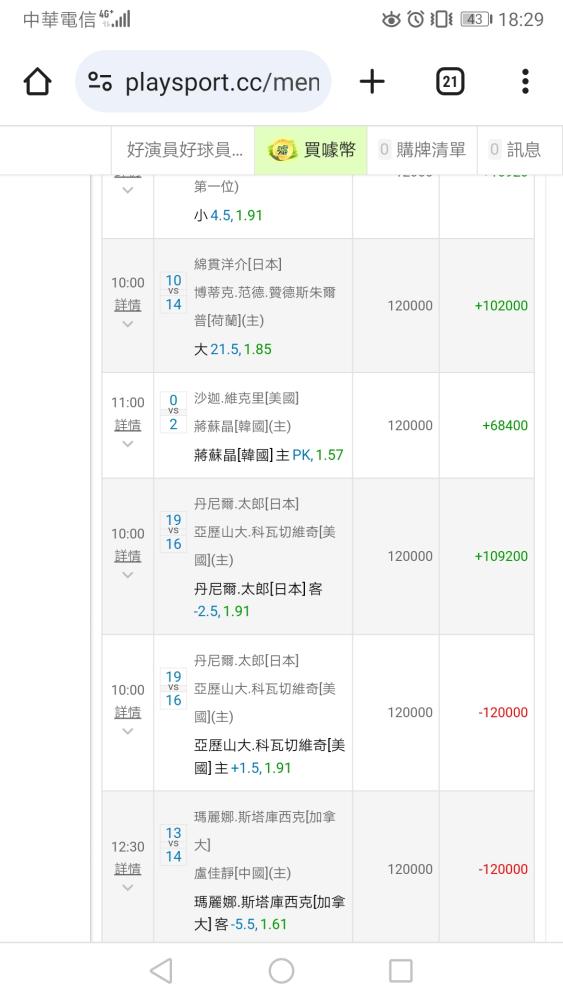The width and height of the screenshot is (563, 1000).
Task: Tap the Android home circle button
Action: point(281,971)
